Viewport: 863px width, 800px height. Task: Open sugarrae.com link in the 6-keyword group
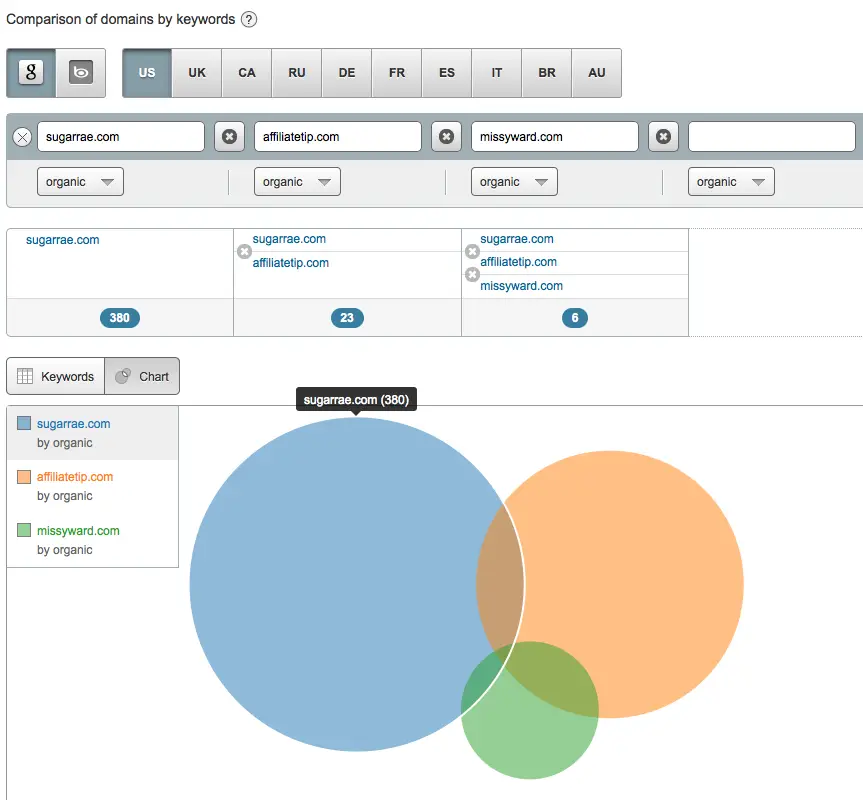517,239
